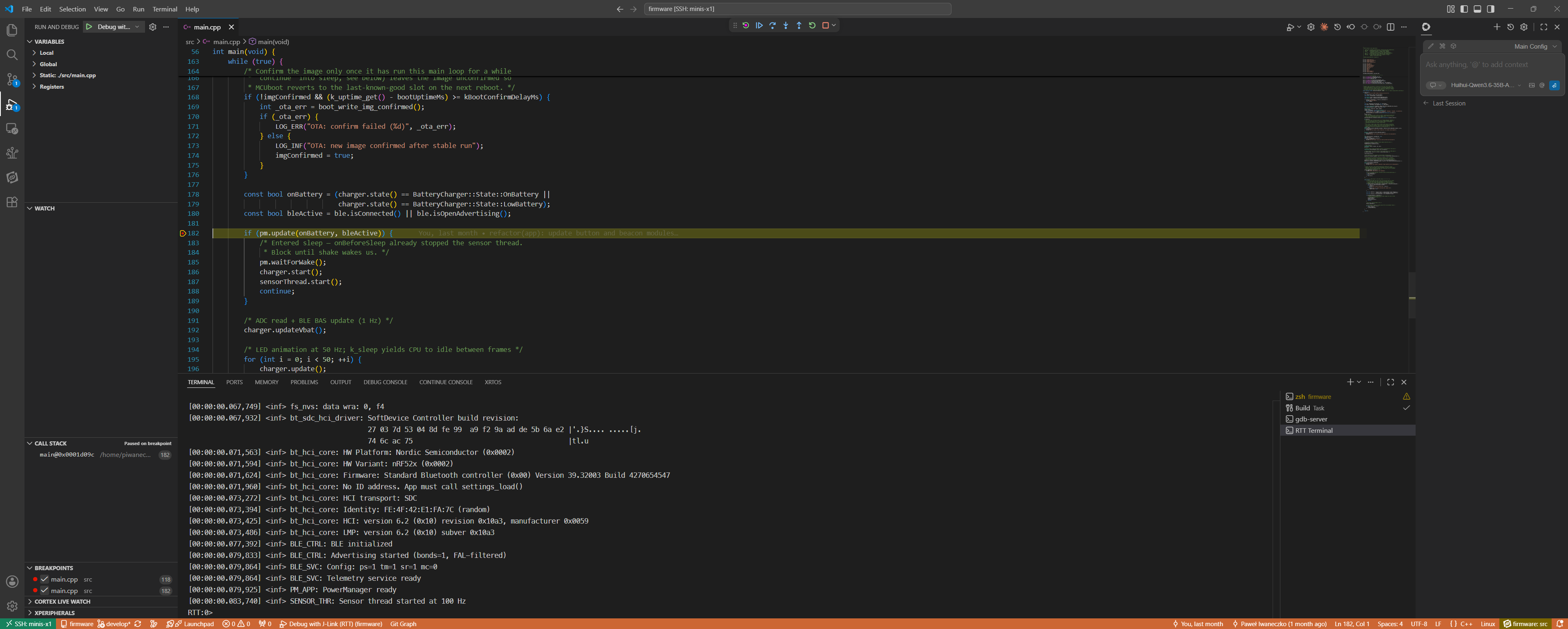Step out of the current function
Screen dimensions: 1568x629
799,26
